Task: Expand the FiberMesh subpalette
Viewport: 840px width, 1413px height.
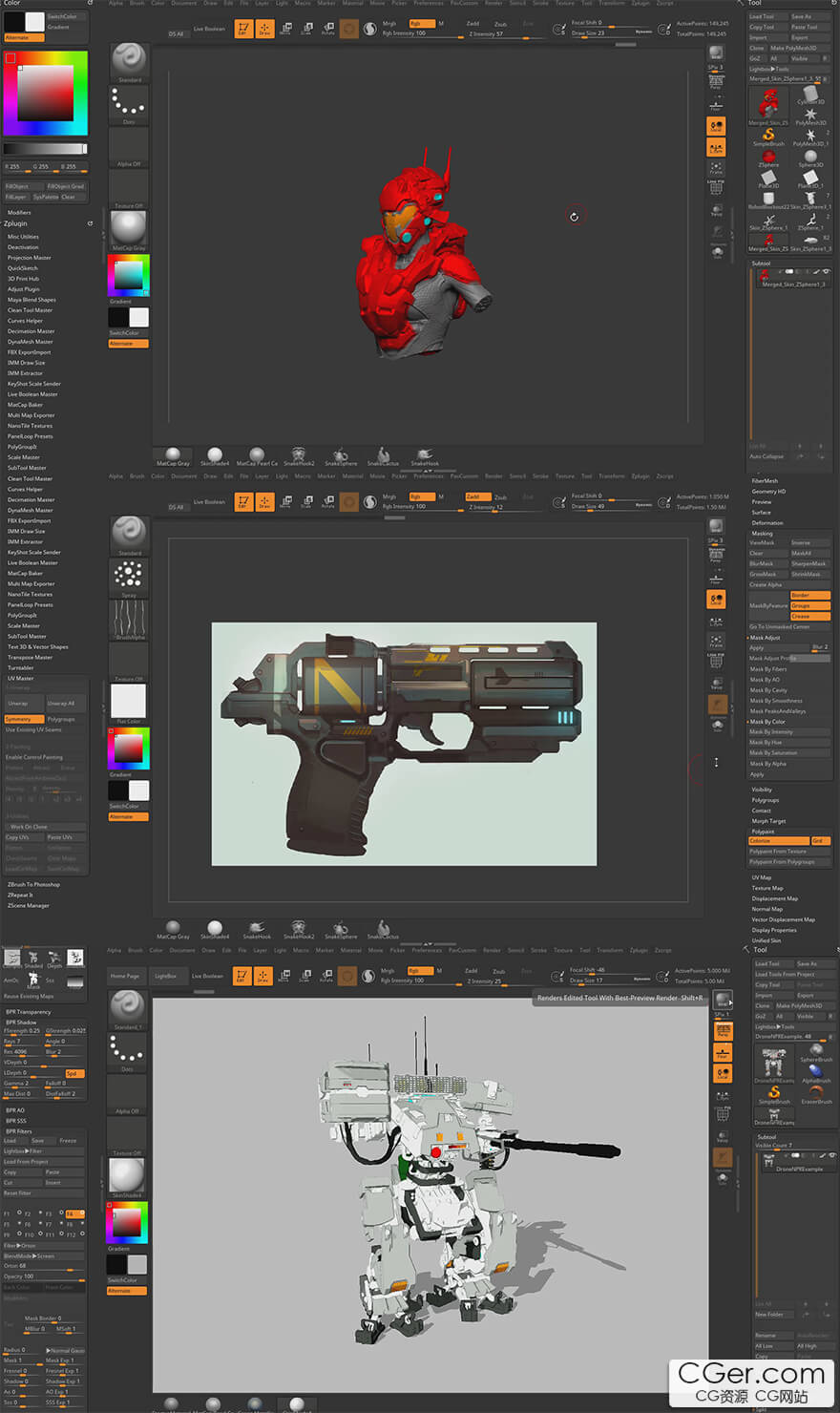Action: coord(765,481)
